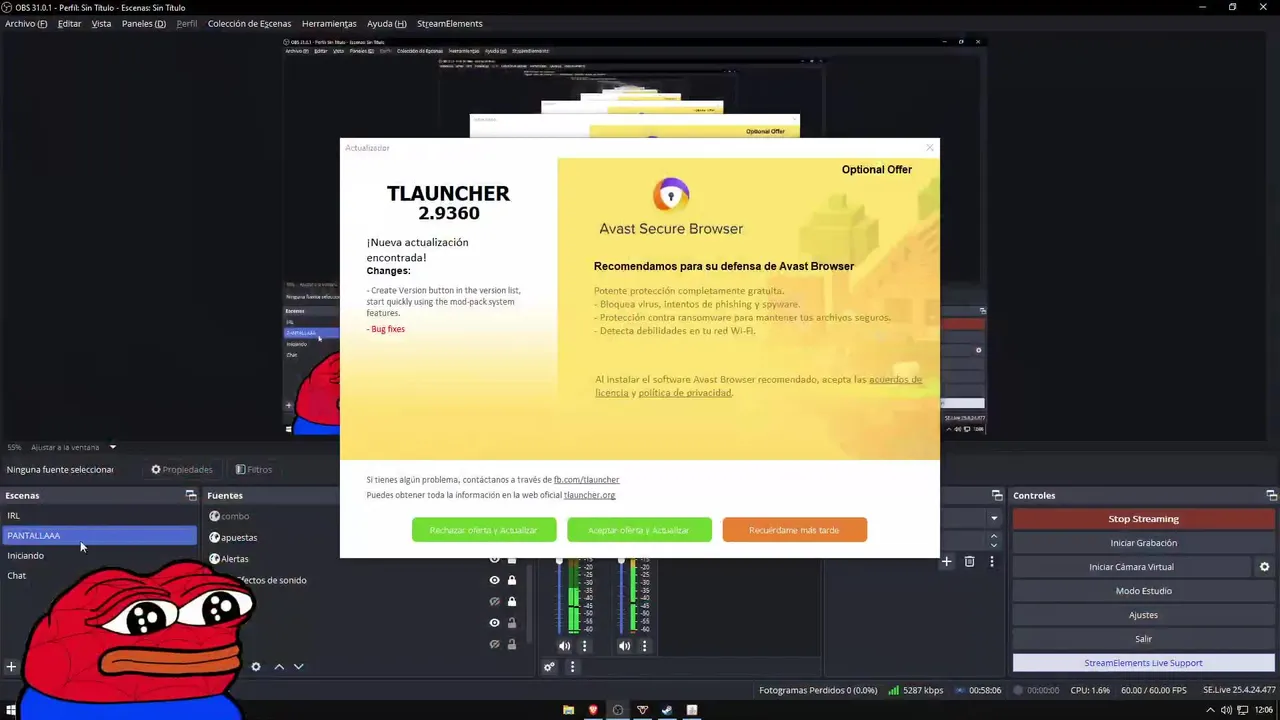This screenshot has height=720, width=1280.
Task: Open Herramientas menu
Action: pyautogui.click(x=329, y=23)
